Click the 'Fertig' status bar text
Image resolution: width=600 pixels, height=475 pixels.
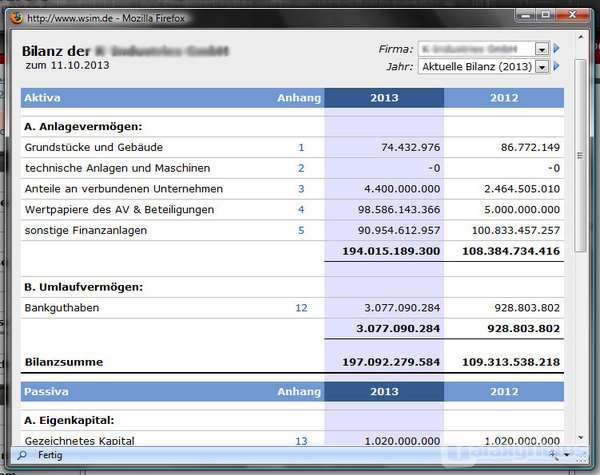pyautogui.click(x=50, y=455)
